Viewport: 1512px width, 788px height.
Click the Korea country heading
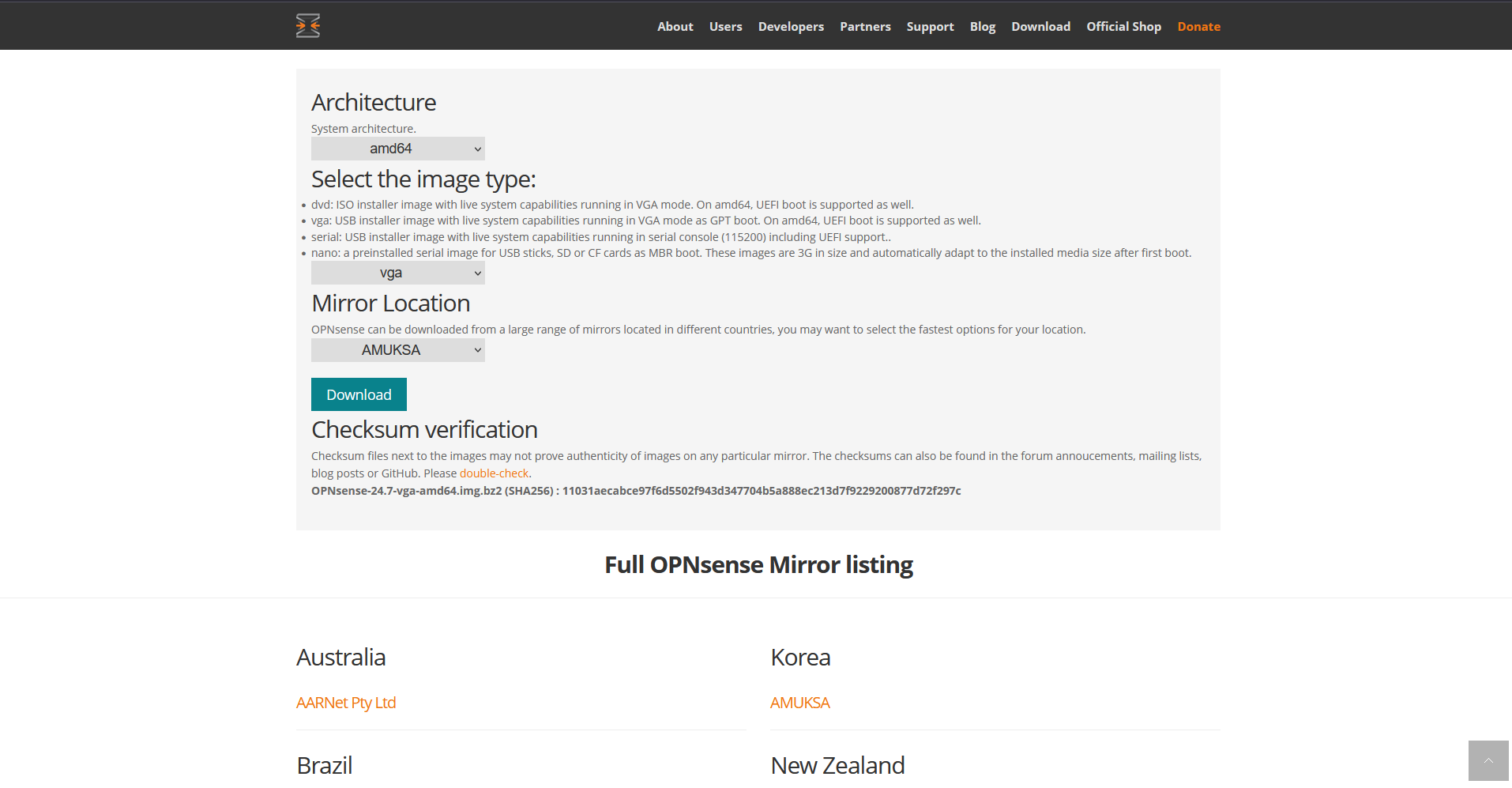coord(800,658)
